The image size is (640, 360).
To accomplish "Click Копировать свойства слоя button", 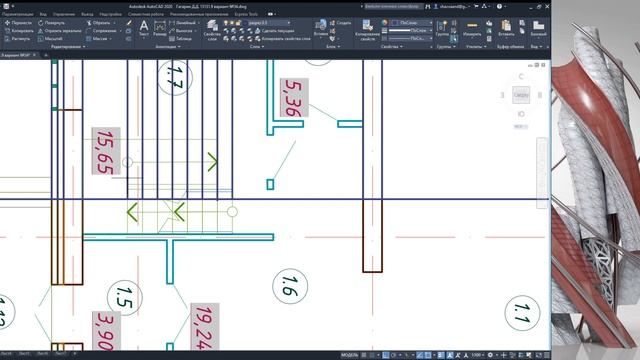I will (282, 38).
